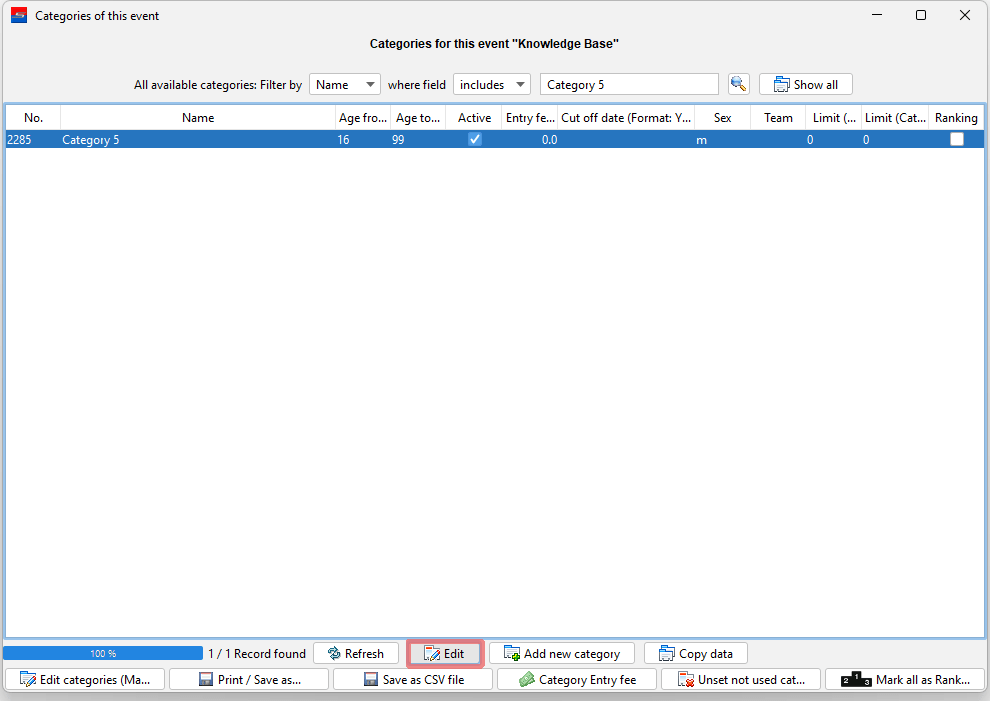990x701 pixels.
Task: Click the search magnifier icon
Action: pos(738,84)
